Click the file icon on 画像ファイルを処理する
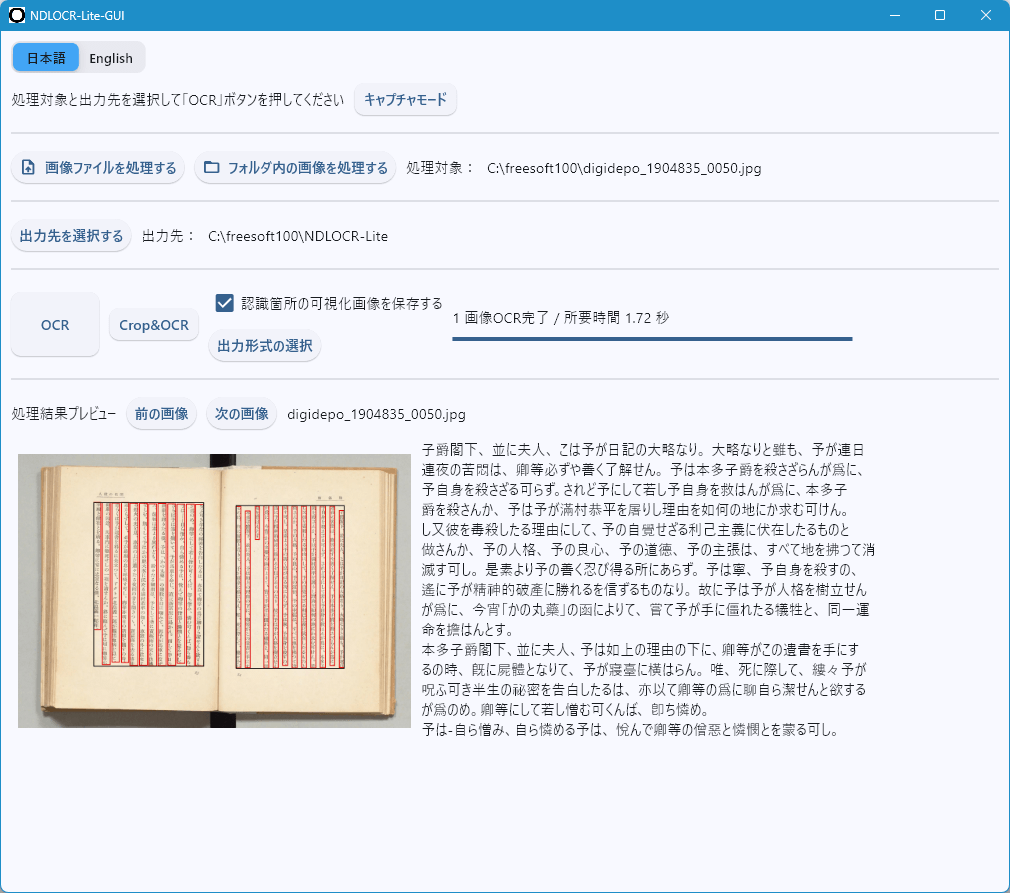 click(29, 168)
